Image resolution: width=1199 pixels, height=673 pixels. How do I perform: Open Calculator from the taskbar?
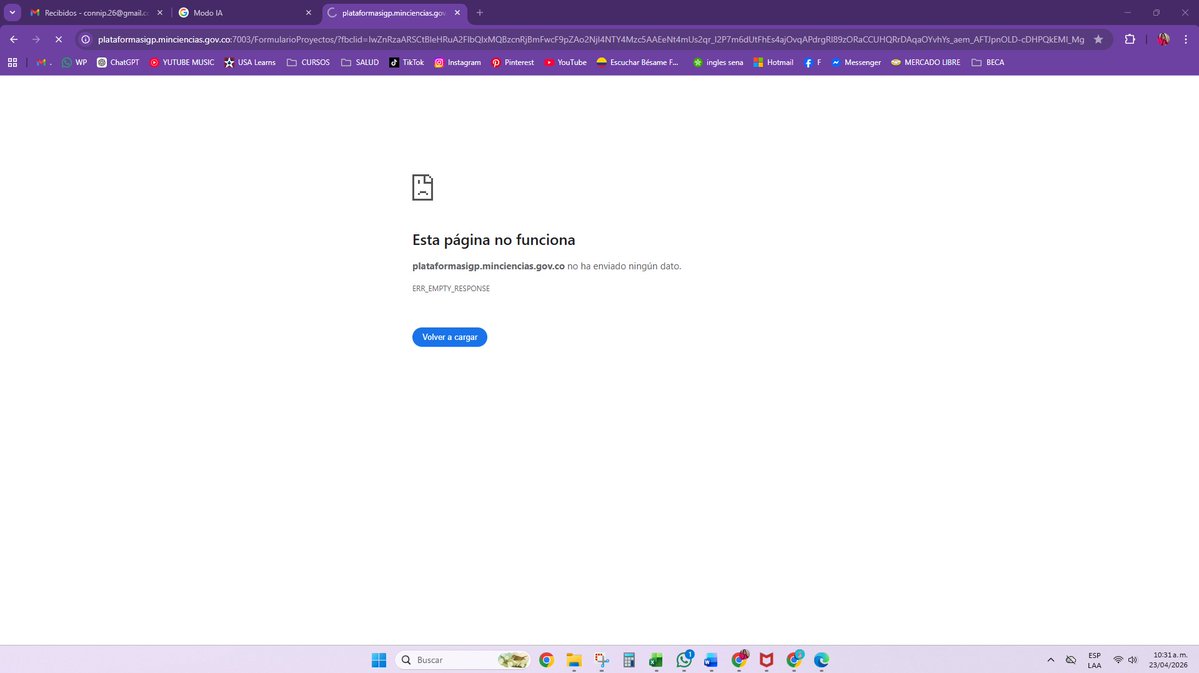click(x=629, y=660)
